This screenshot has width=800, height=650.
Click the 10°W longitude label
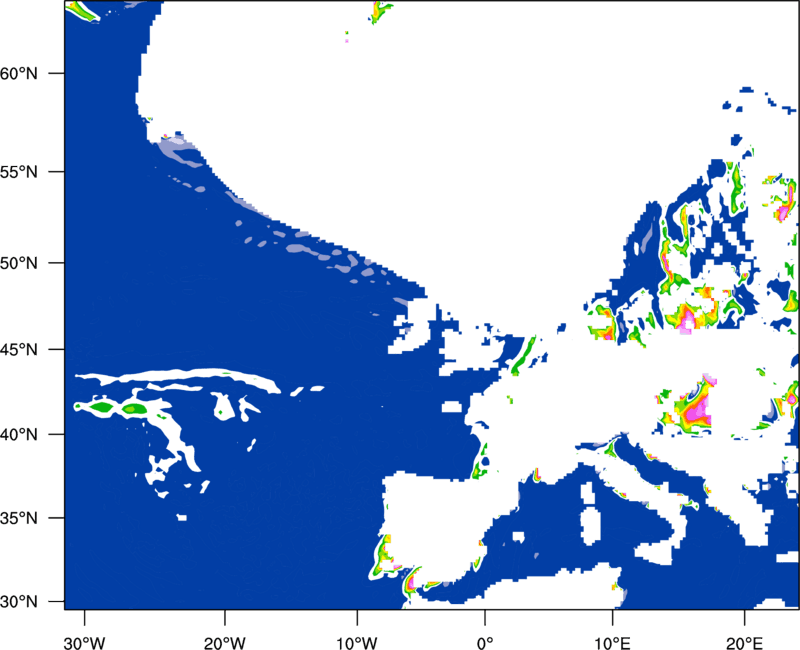(x=357, y=643)
